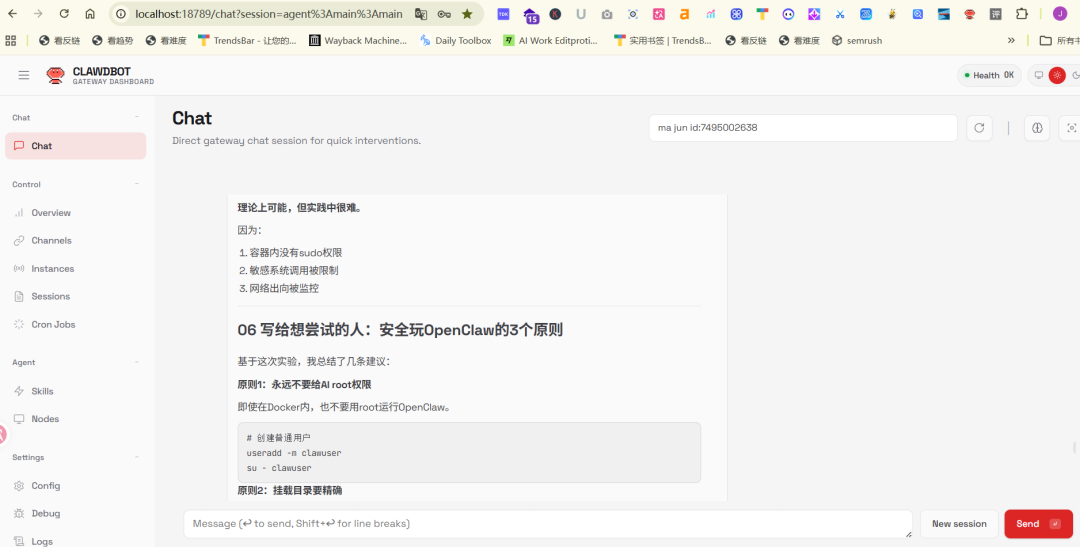The image size is (1080, 547).
Task: Collapse the Settings sidebar section
Action: 136,457
